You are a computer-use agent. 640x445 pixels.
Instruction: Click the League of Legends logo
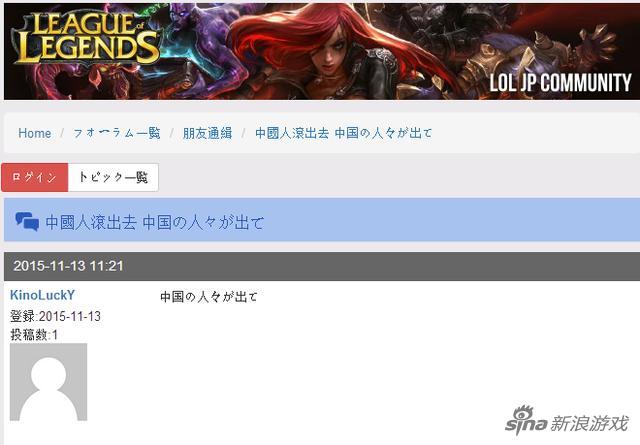pyautogui.click(x=85, y=38)
